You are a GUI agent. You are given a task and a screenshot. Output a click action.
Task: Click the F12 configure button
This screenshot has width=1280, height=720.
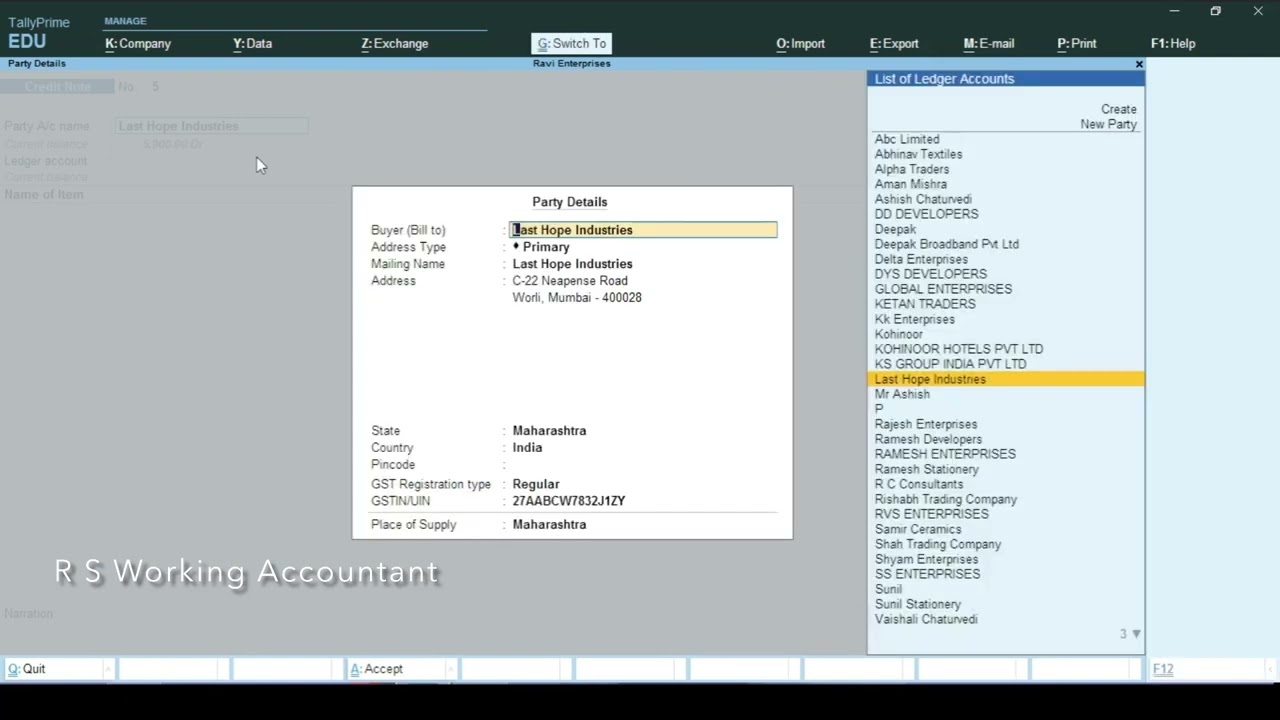tap(1210, 669)
